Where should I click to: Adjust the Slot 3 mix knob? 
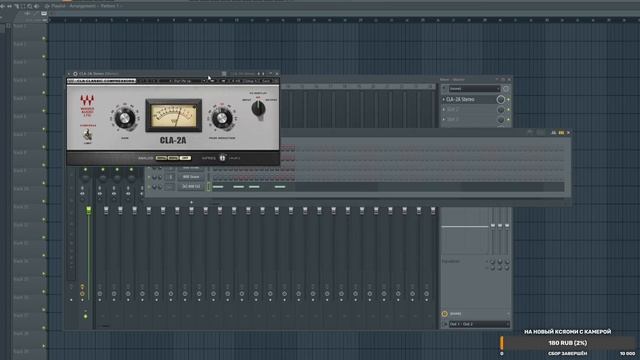click(500, 120)
